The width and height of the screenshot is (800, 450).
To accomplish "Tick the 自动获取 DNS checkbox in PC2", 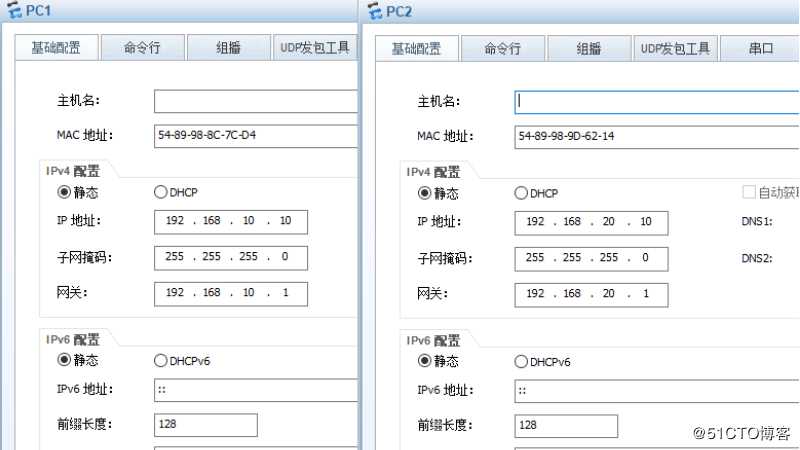I will click(x=748, y=192).
